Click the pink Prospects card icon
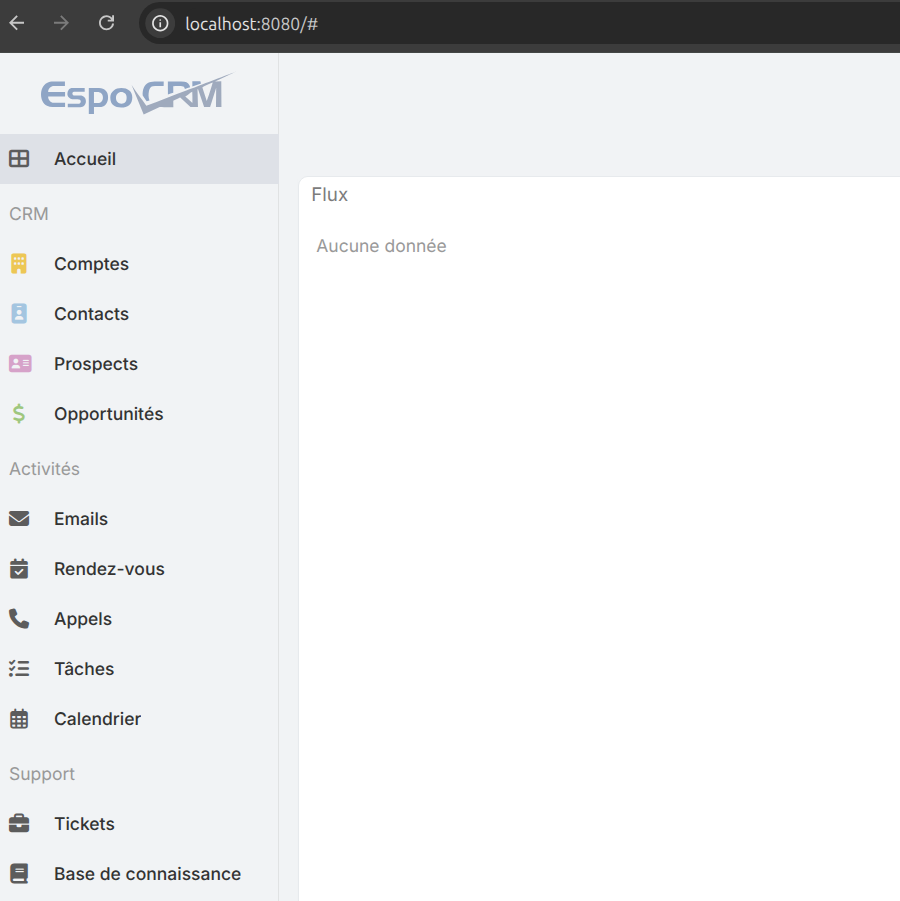 (20, 364)
